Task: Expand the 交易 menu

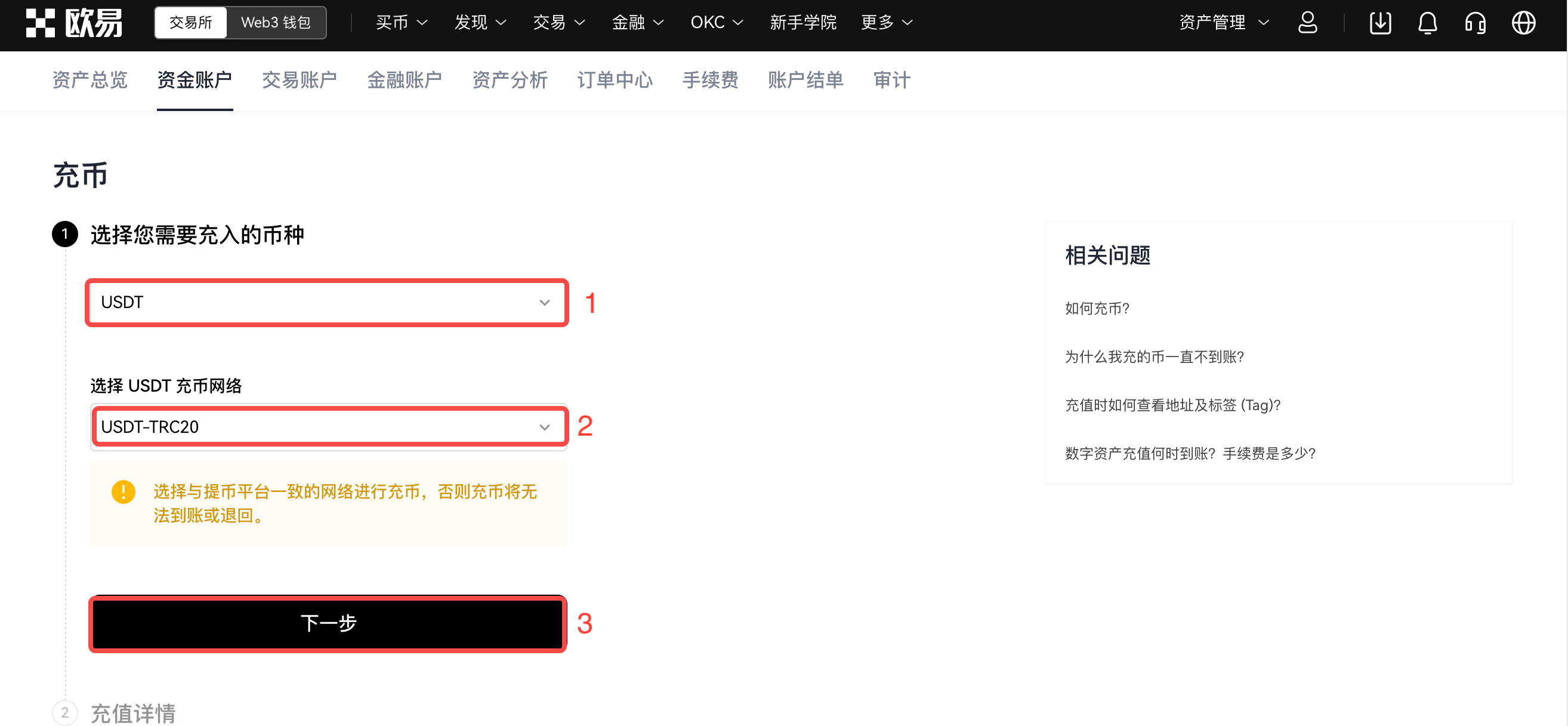Action: click(x=559, y=23)
